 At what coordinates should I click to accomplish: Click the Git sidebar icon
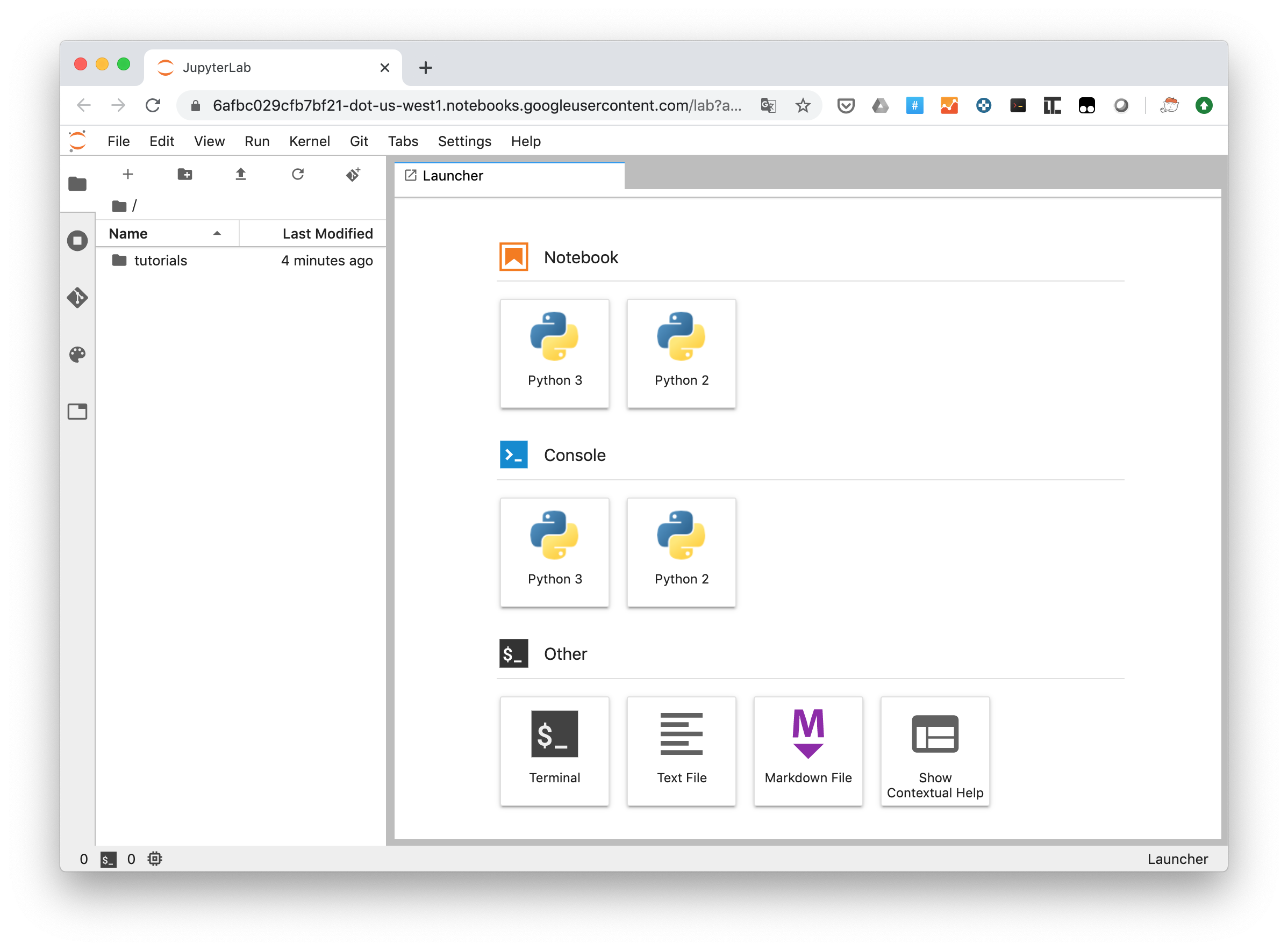coord(77,297)
